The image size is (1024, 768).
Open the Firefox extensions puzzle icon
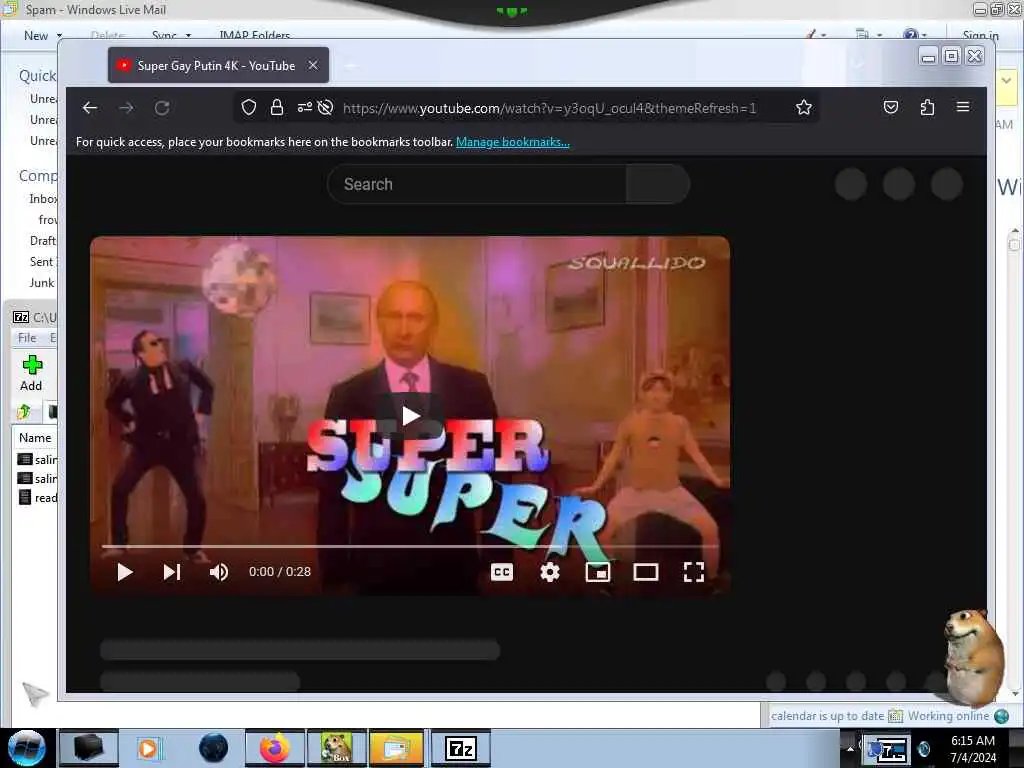[927, 107]
